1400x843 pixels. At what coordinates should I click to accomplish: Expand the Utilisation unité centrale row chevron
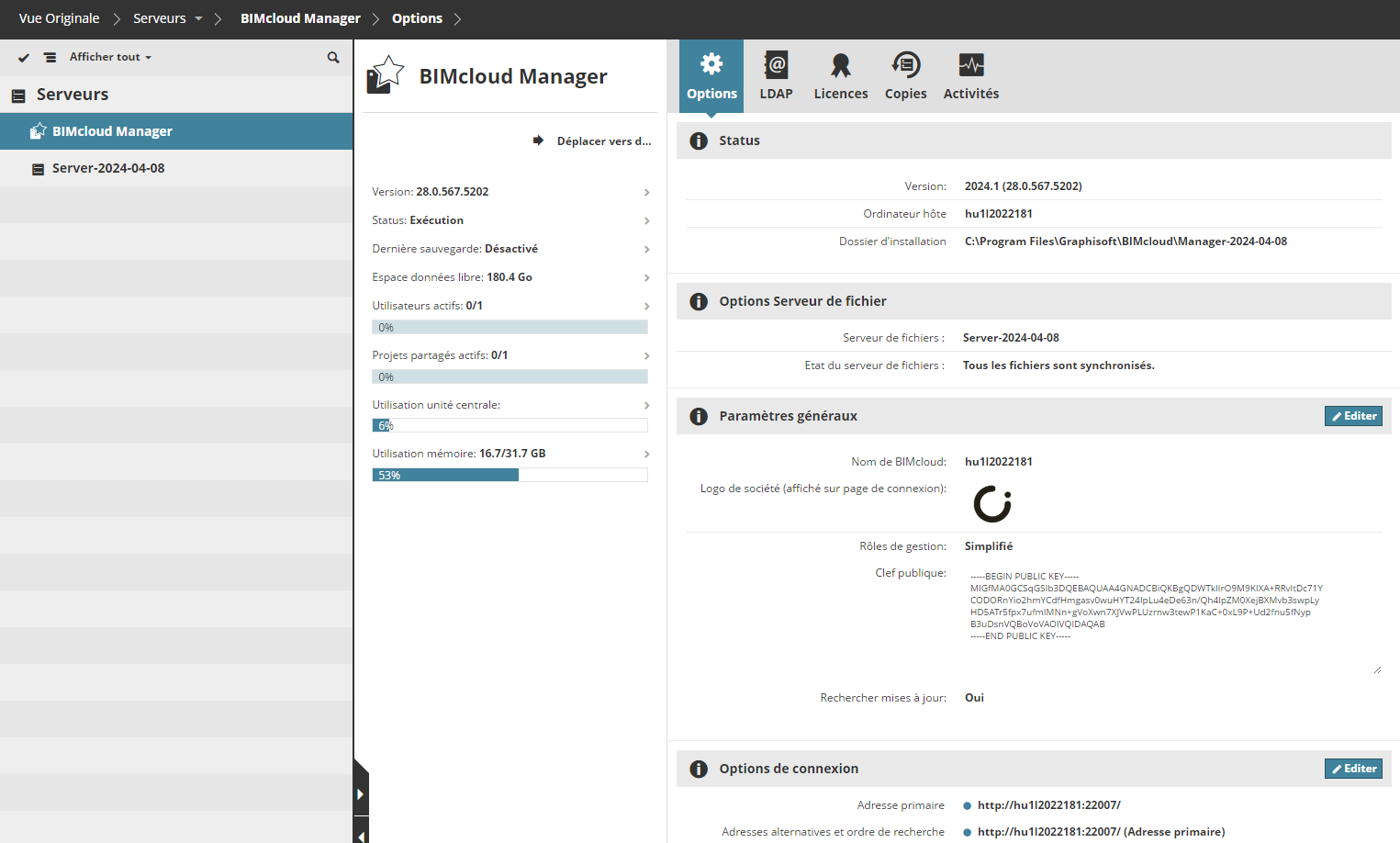[647, 405]
